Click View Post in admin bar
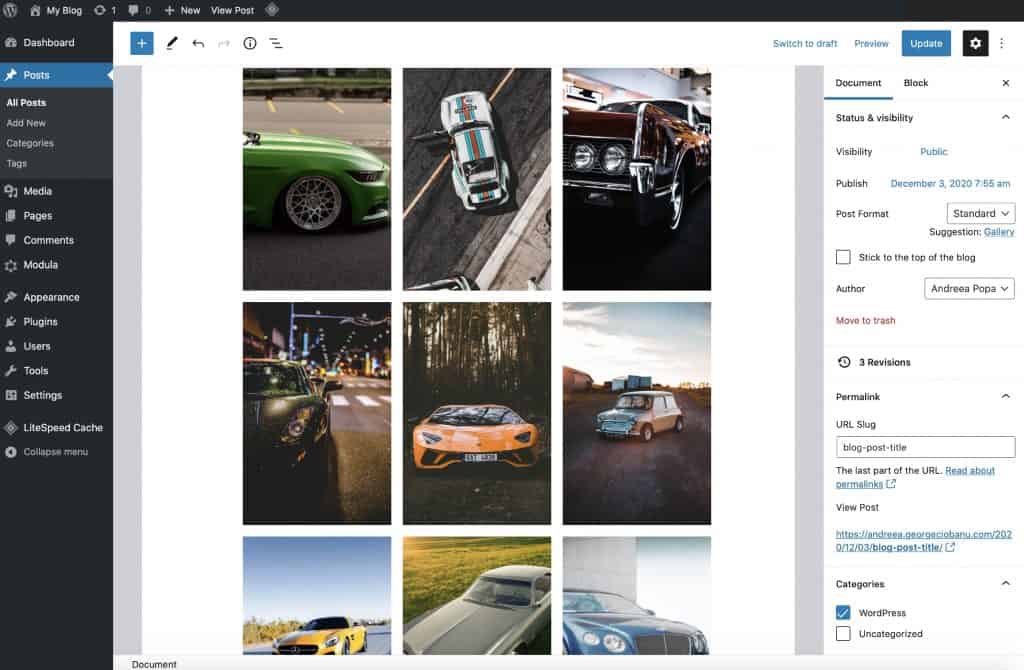 point(232,10)
